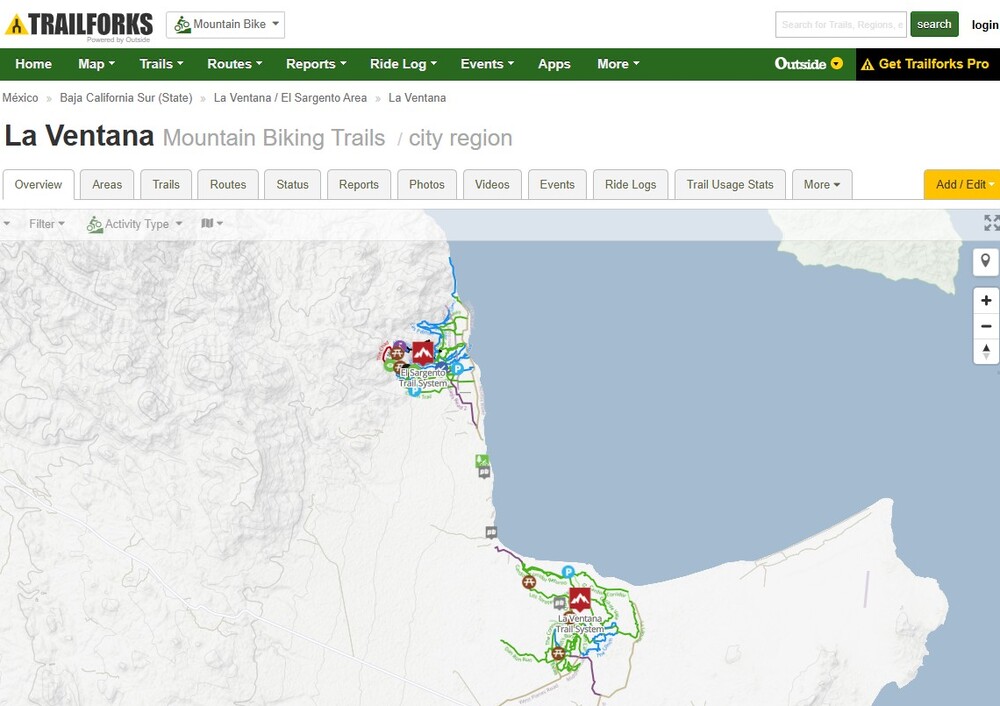Zoom in on the map
Screen dimensions: 1000x706
click(x=986, y=301)
